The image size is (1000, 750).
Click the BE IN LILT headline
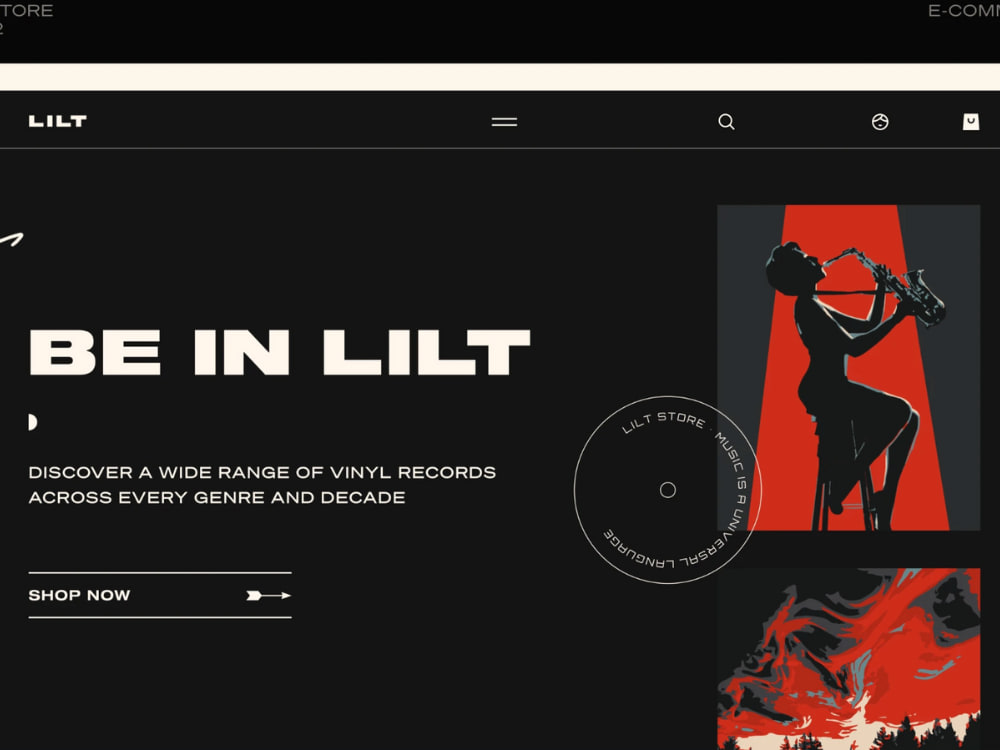tap(279, 352)
